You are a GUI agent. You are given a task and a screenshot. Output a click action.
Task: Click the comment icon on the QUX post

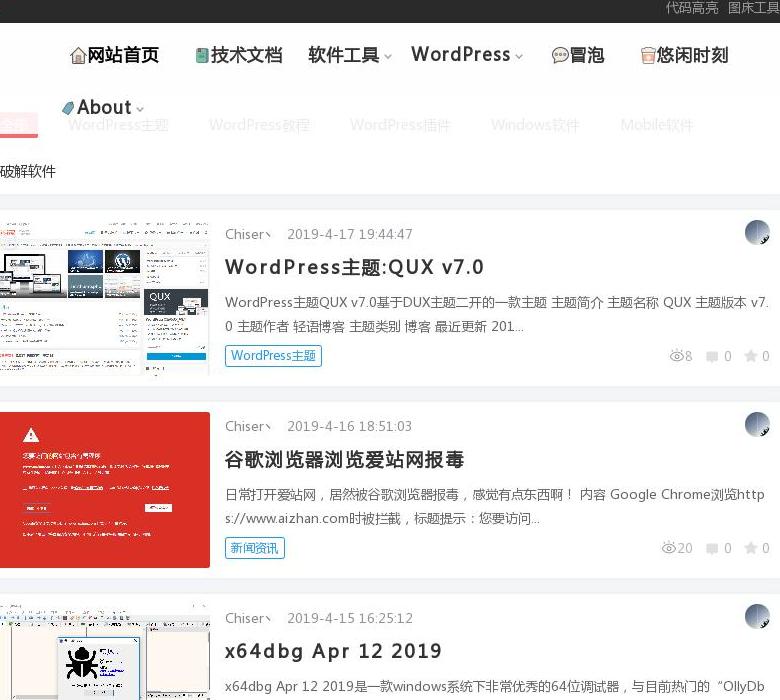(x=712, y=356)
